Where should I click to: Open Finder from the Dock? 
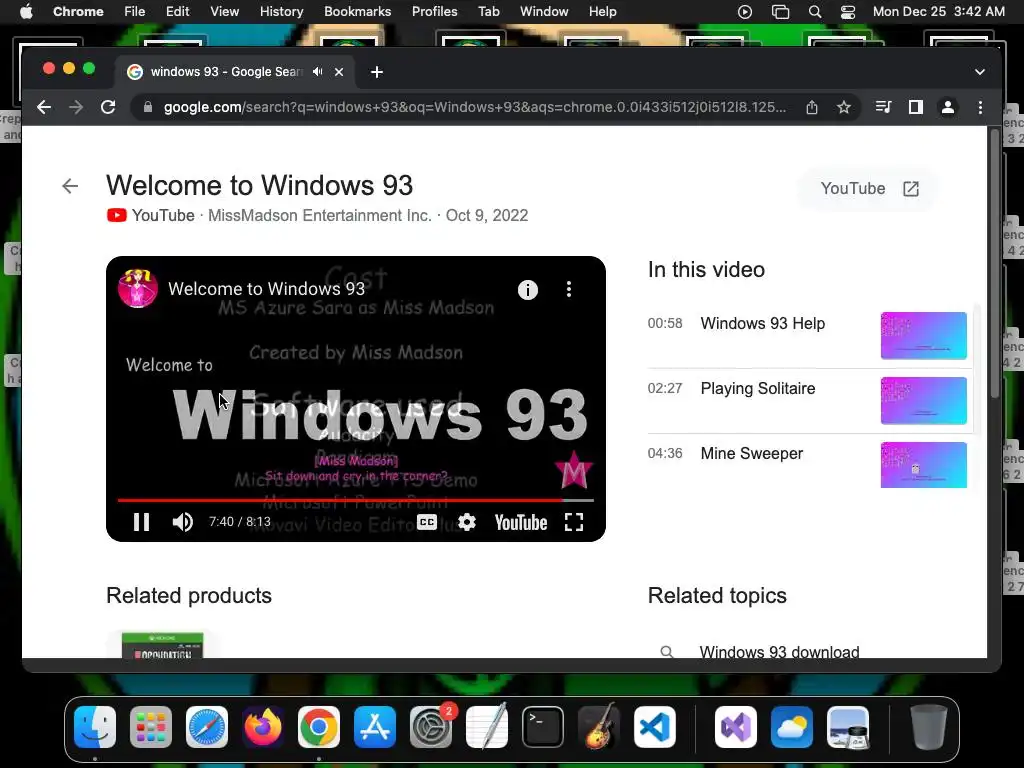click(x=95, y=727)
